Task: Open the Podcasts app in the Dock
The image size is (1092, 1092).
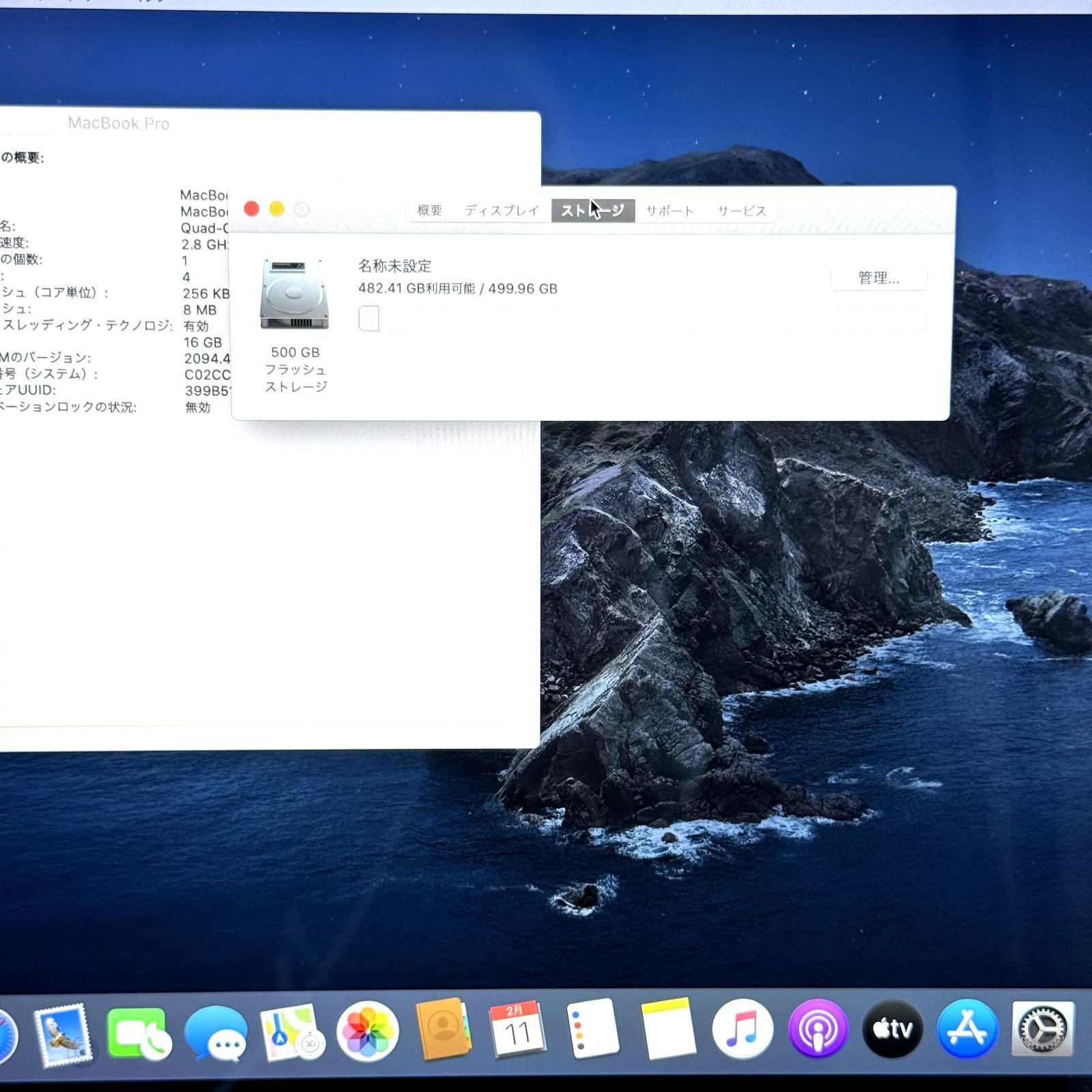Action: 818,1029
